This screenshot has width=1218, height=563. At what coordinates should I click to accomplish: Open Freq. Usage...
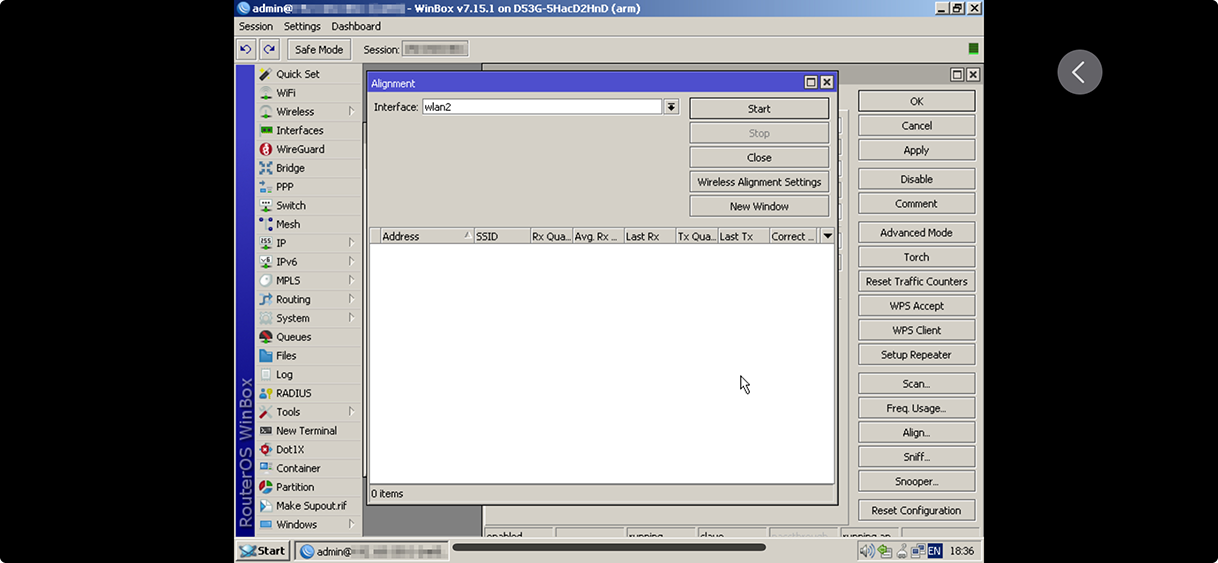click(x=916, y=408)
